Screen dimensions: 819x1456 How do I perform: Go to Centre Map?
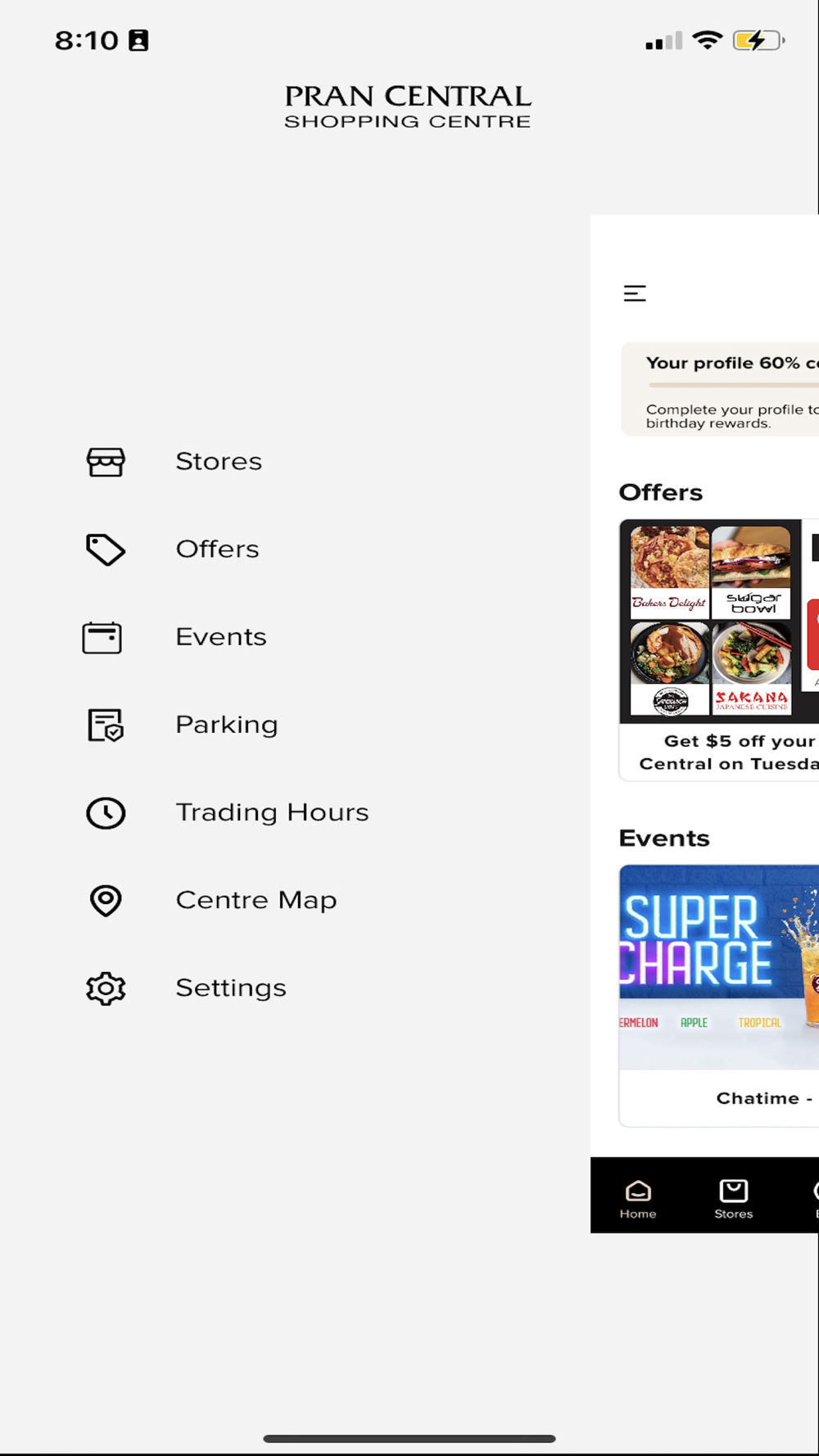pyautogui.click(x=256, y=900)
